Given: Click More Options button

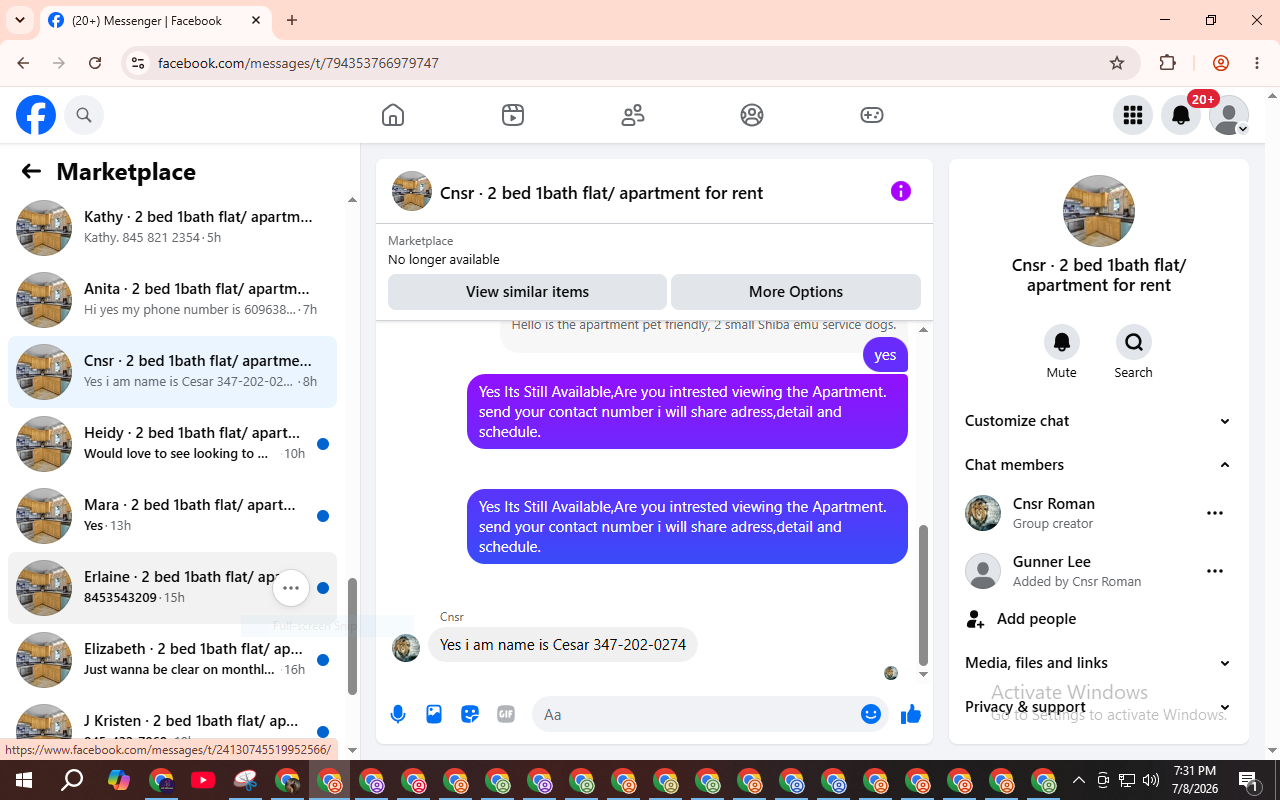Looking at the screenshot, I should [x=796, y=292].
